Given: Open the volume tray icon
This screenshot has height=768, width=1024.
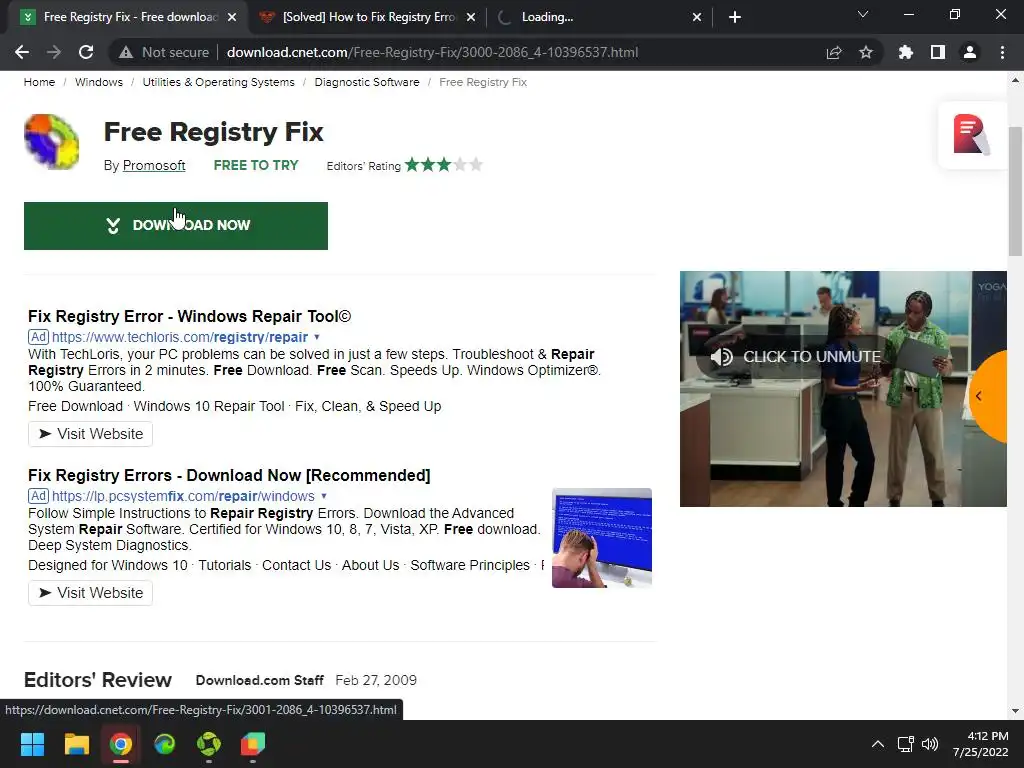Looking at the screenshot, I should [930, 744].
